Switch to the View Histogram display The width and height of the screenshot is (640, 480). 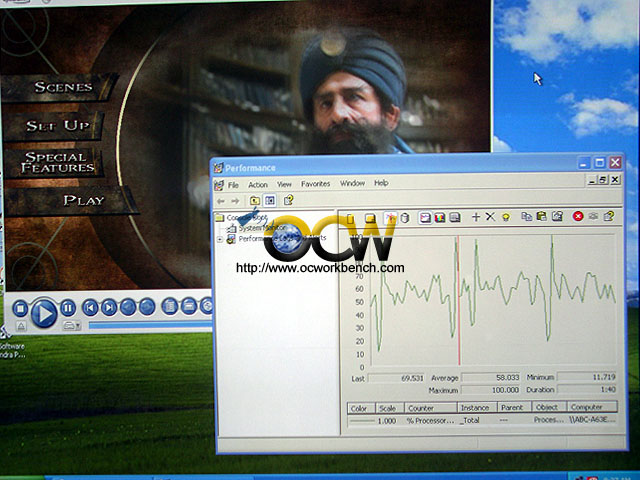click(440, 218)
